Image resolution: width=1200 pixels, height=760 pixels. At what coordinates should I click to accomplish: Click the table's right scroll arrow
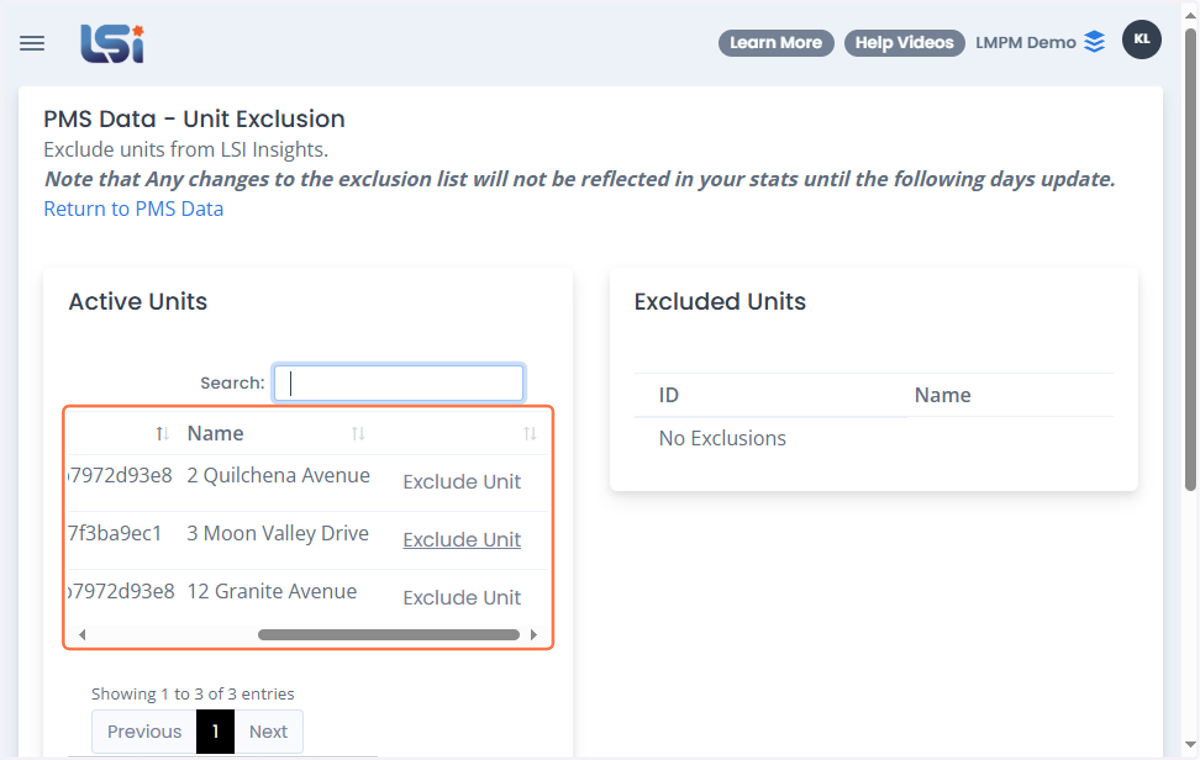click(x=534, y=635)
